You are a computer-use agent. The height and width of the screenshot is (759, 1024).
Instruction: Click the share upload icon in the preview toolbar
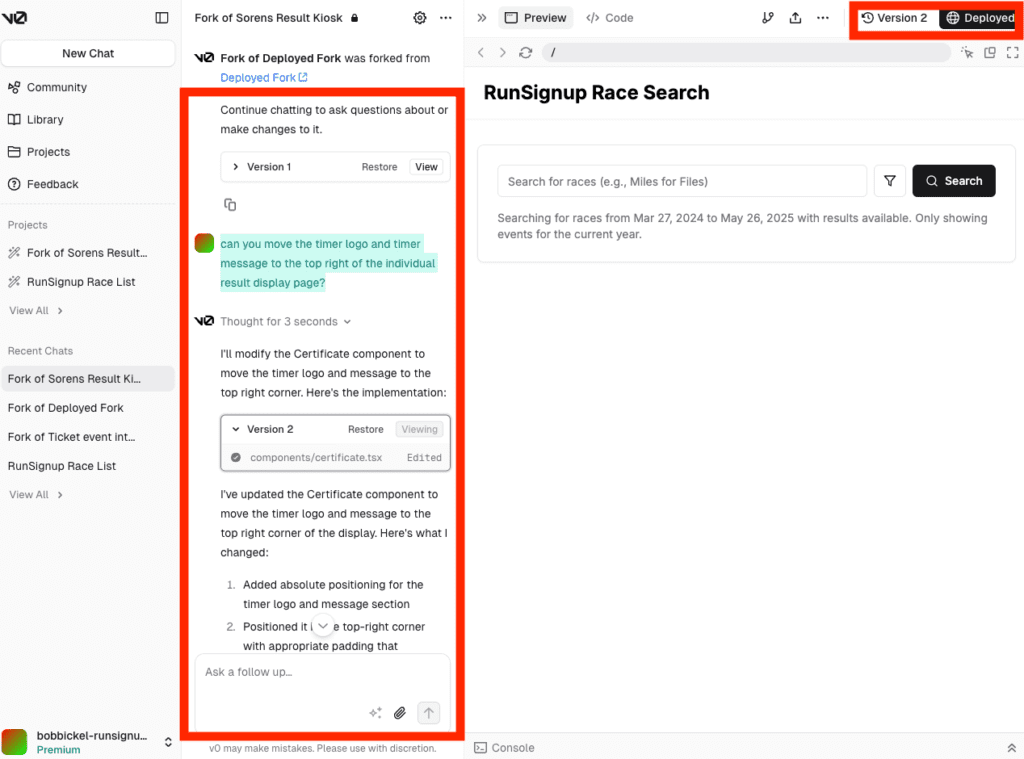point(795,18)
